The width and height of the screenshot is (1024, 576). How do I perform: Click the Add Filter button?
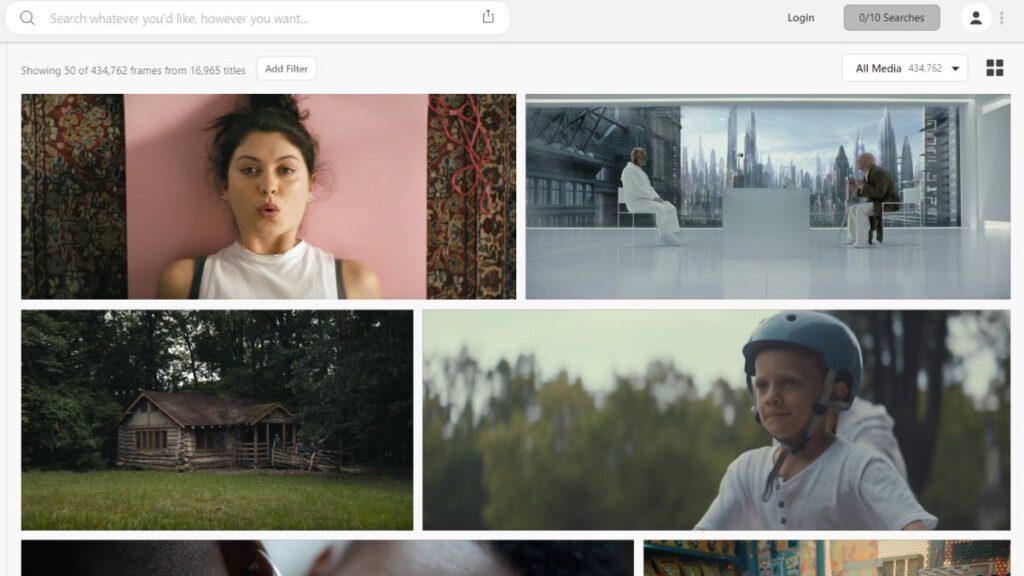[286, 69]
